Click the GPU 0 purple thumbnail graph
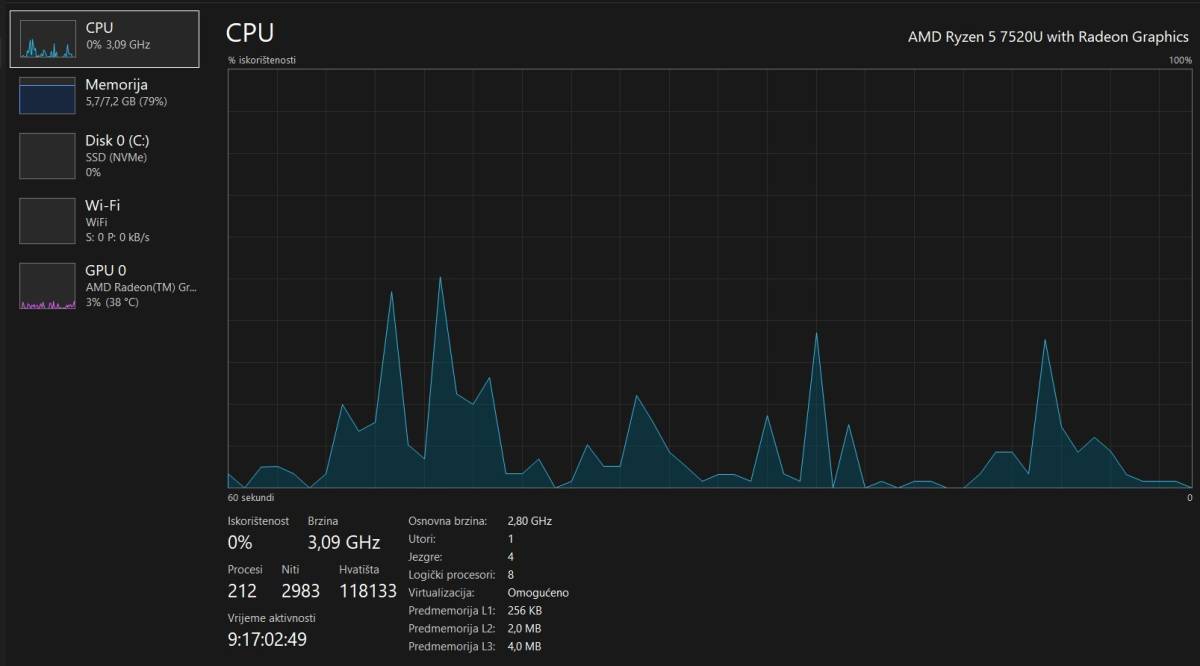The image size is (1200, 666). 47,286
